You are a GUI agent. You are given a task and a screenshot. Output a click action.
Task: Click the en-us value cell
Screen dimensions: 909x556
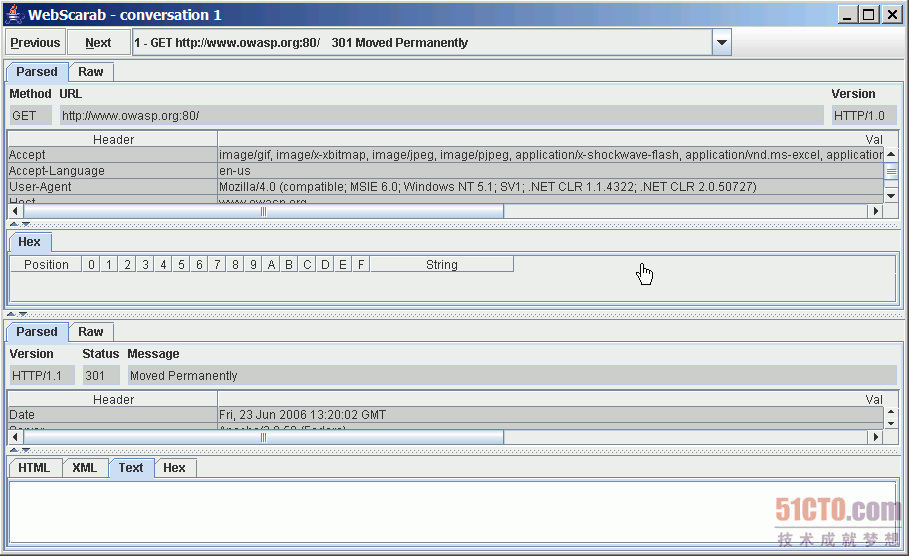551,170
